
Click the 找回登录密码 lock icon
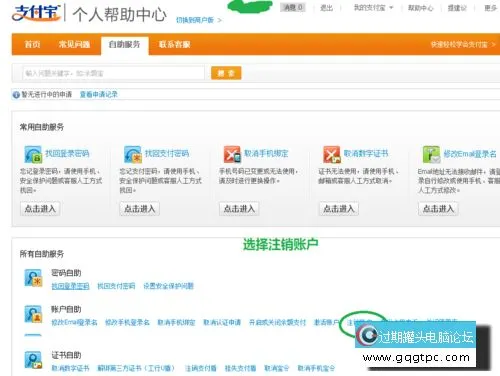(33, 154)
